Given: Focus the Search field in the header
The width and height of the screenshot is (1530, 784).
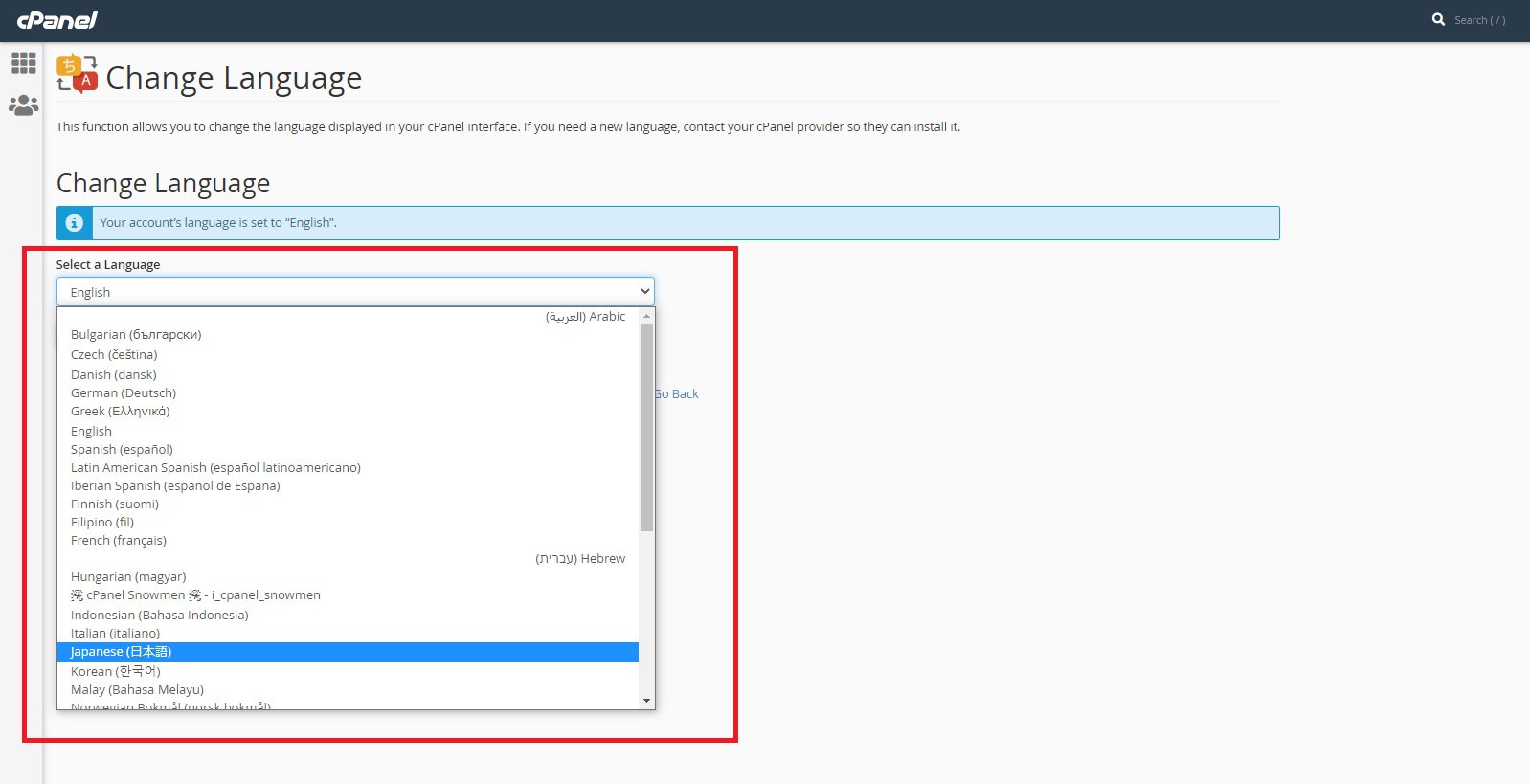Looking at the screenshot, I should pyautogui.click(x=1479, y=20).
